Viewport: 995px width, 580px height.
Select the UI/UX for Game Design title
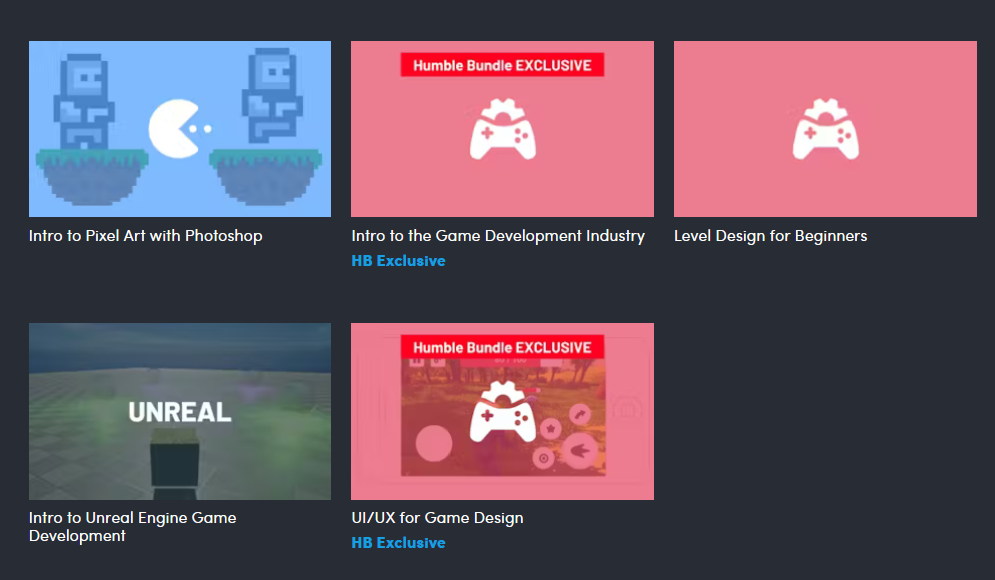(x=437, y=518)
